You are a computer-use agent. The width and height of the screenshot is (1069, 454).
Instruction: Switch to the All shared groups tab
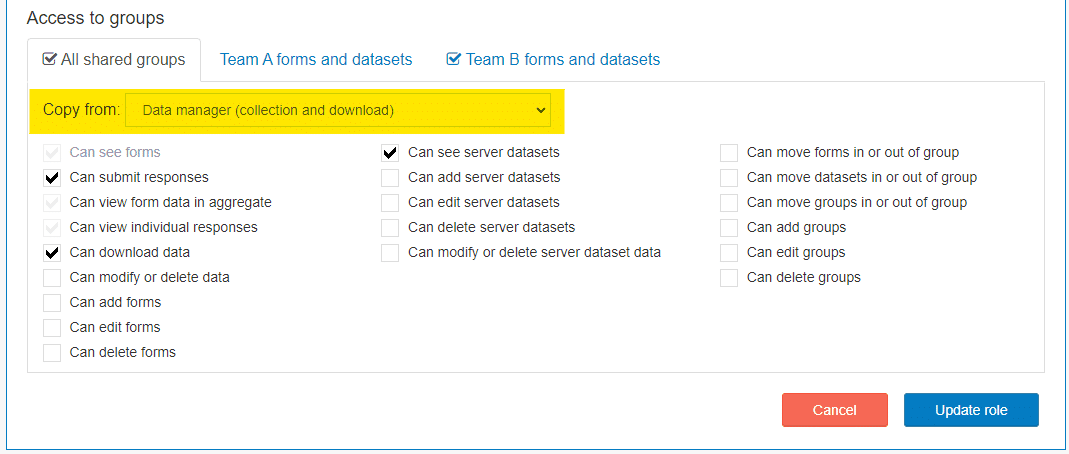pos(114,60)
